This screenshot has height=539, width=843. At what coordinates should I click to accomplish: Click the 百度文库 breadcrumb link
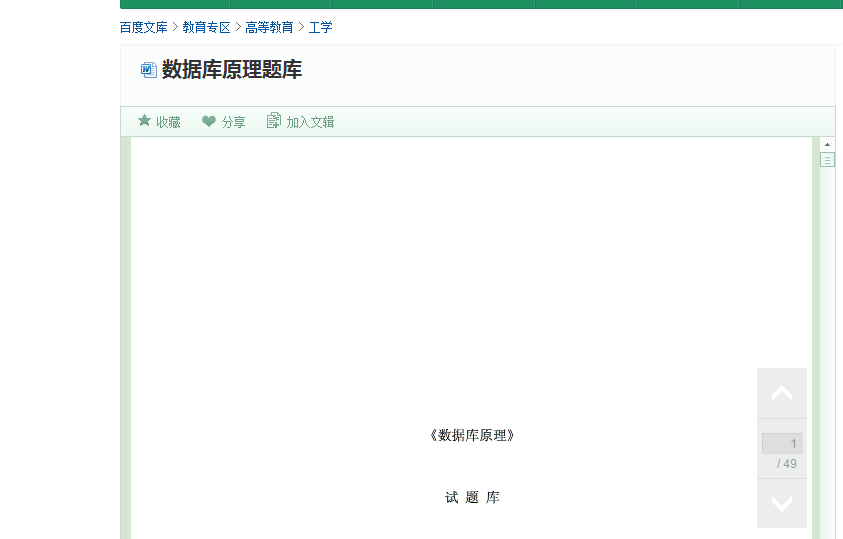[x=144, y=27]
